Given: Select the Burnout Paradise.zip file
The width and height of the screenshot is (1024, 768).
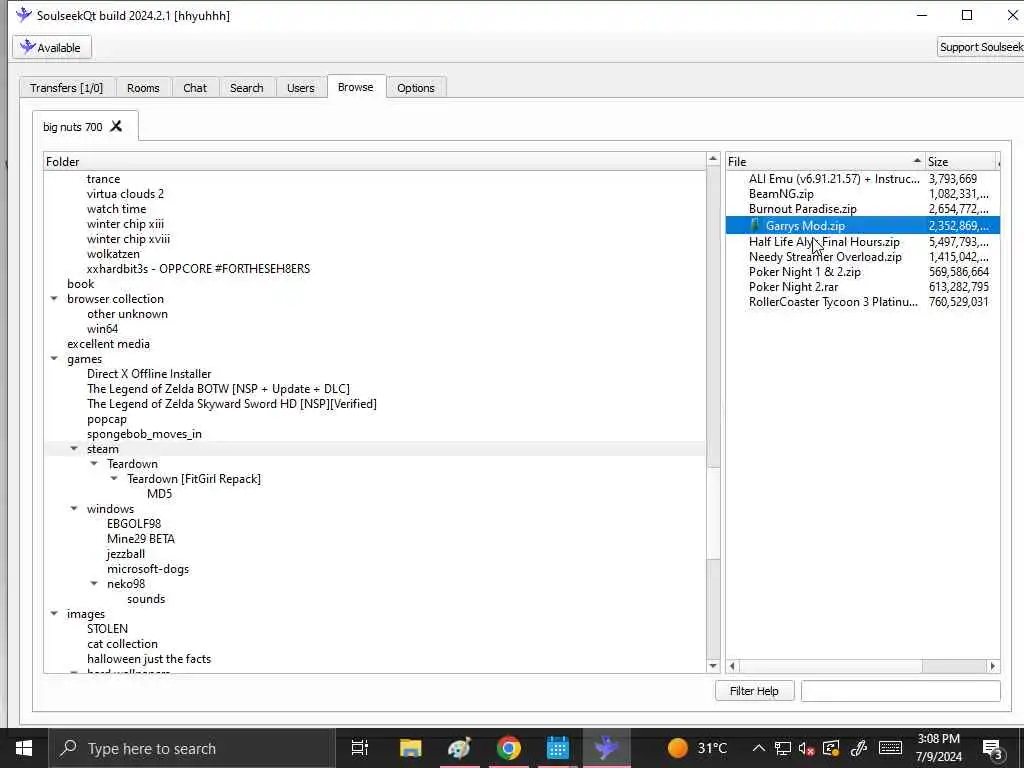Looking at the screenshot, I should pyautogui.click(x=803, y=209).
